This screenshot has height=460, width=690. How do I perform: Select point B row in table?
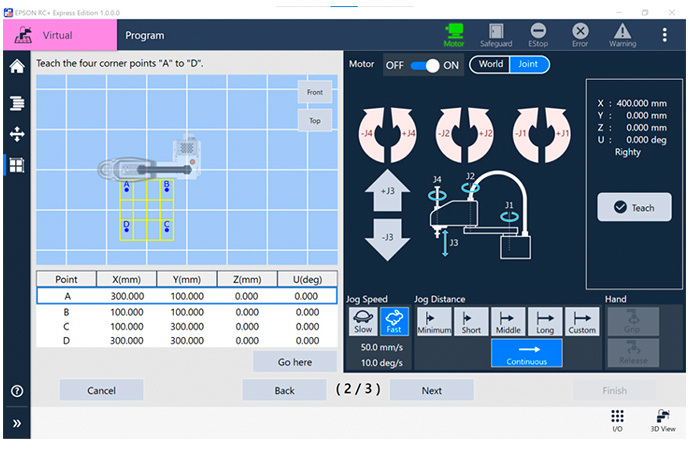pos(186,311)
